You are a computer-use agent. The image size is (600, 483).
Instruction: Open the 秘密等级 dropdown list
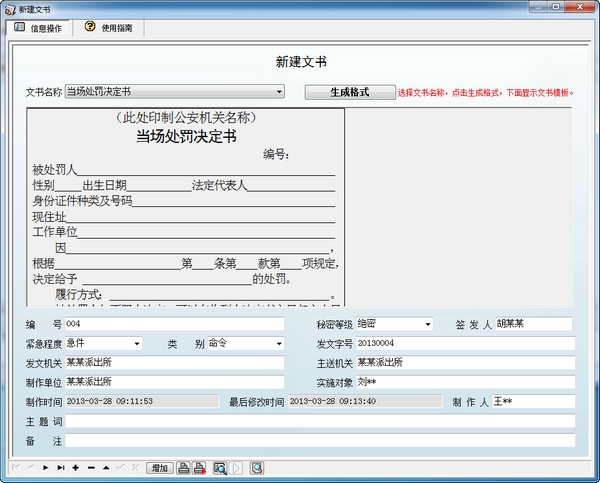coord(428,324)
